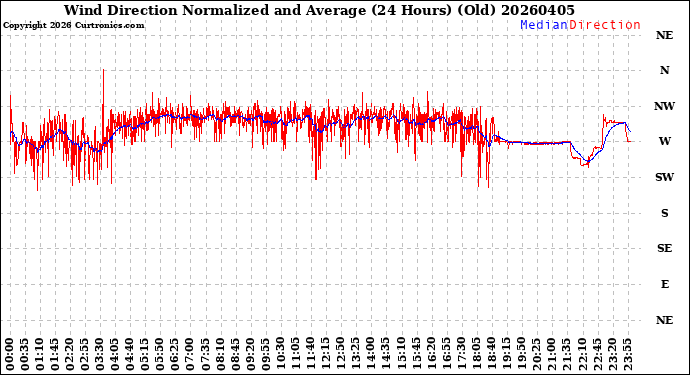Select the red Direction legend label

click(x=605, y=25)
